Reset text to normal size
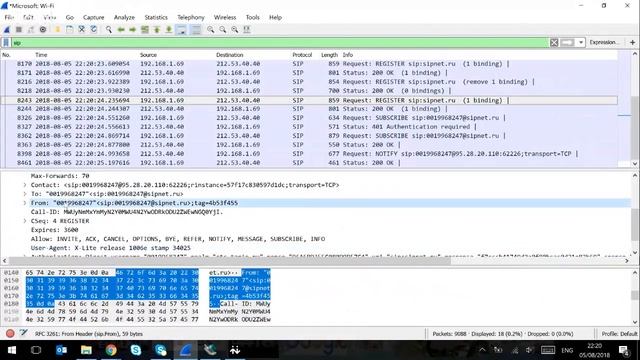 [x=235, y=29]
